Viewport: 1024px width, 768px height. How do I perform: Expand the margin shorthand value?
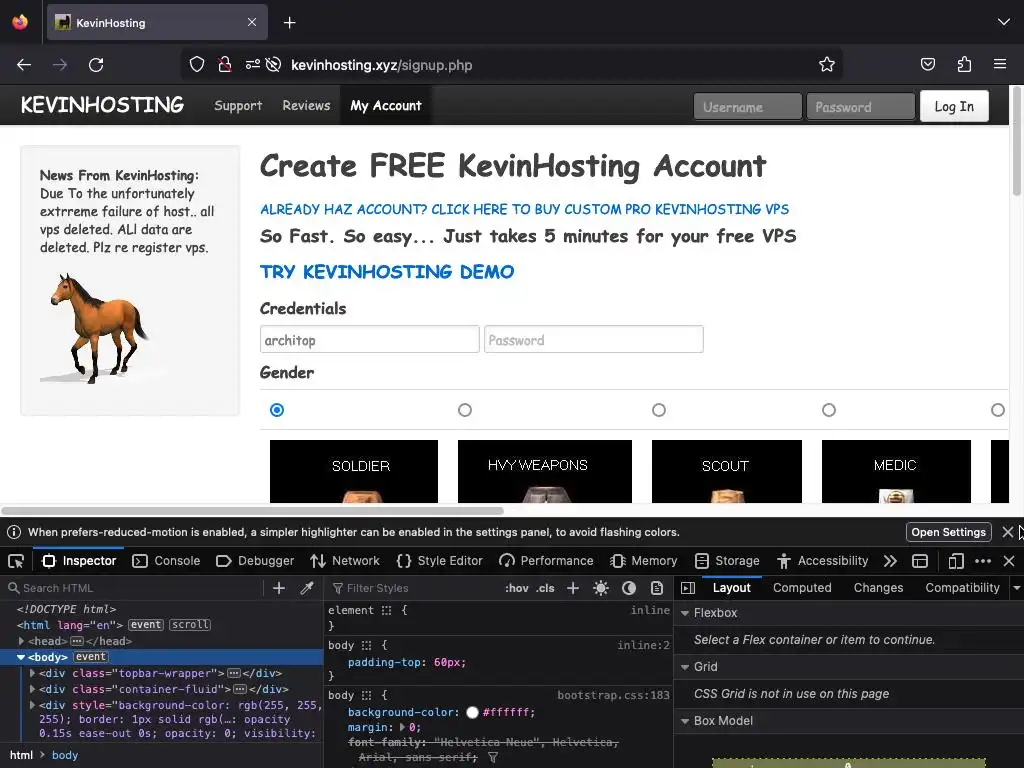pos(402,727)
